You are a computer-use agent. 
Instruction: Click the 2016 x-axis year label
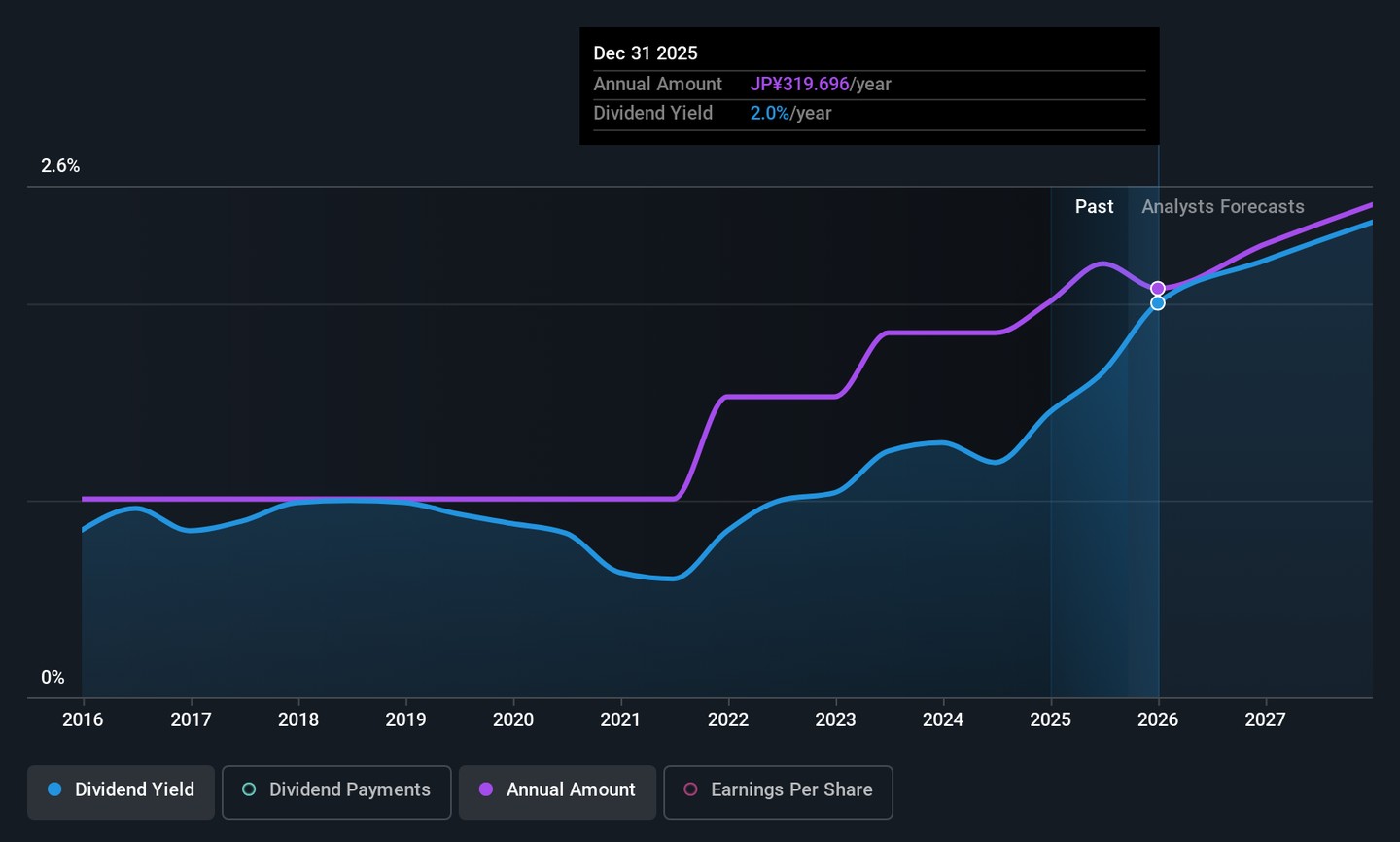83,719
